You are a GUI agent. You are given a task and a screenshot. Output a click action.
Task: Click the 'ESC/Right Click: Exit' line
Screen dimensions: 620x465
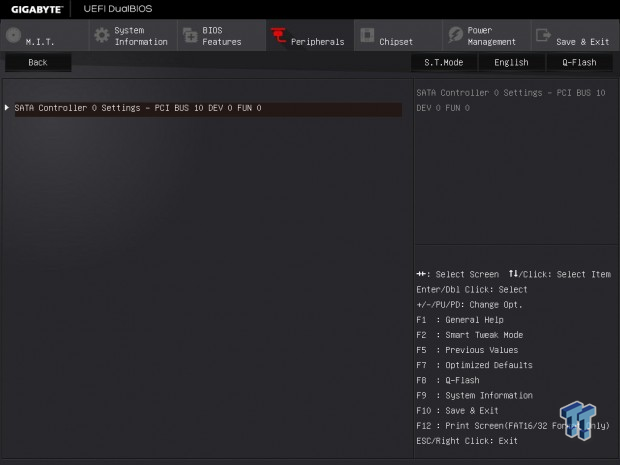pos(467,441)
